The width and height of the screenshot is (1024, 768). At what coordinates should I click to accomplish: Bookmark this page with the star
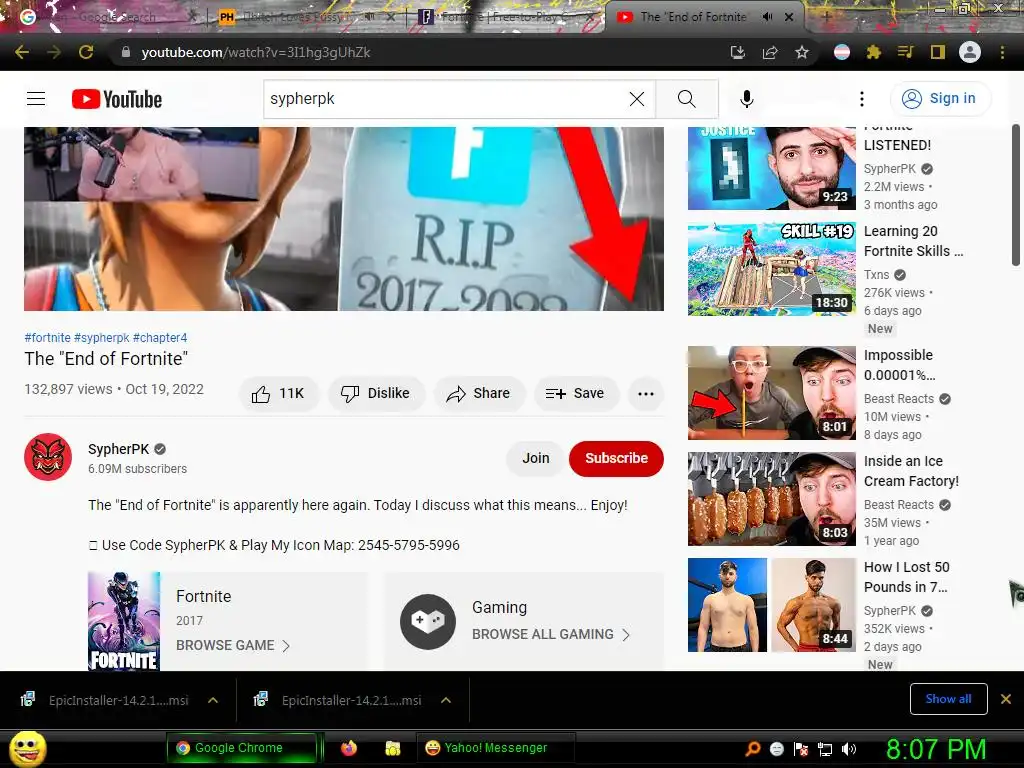[x=802, y=52]
